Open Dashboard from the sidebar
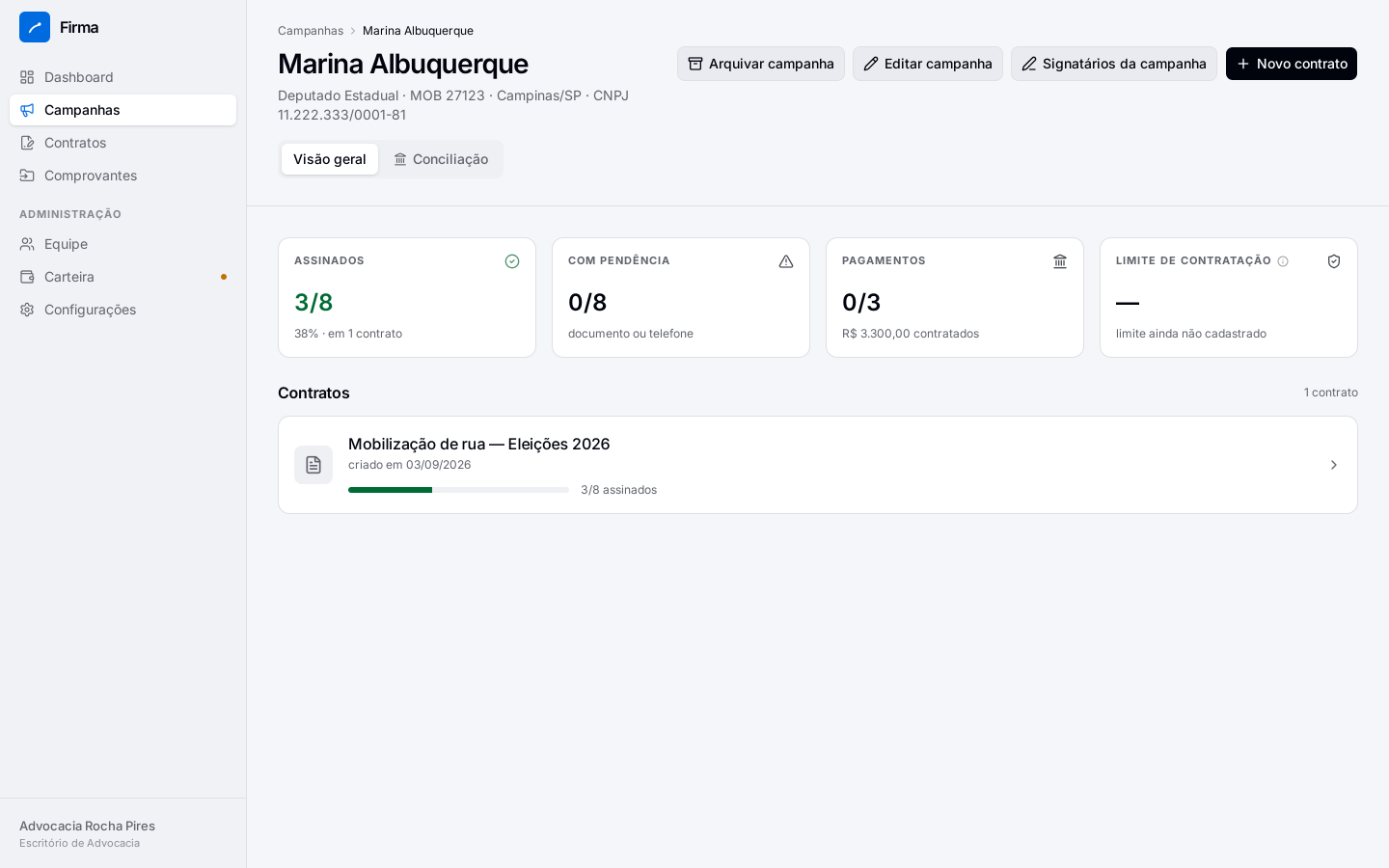 click(x=123, y=77)
